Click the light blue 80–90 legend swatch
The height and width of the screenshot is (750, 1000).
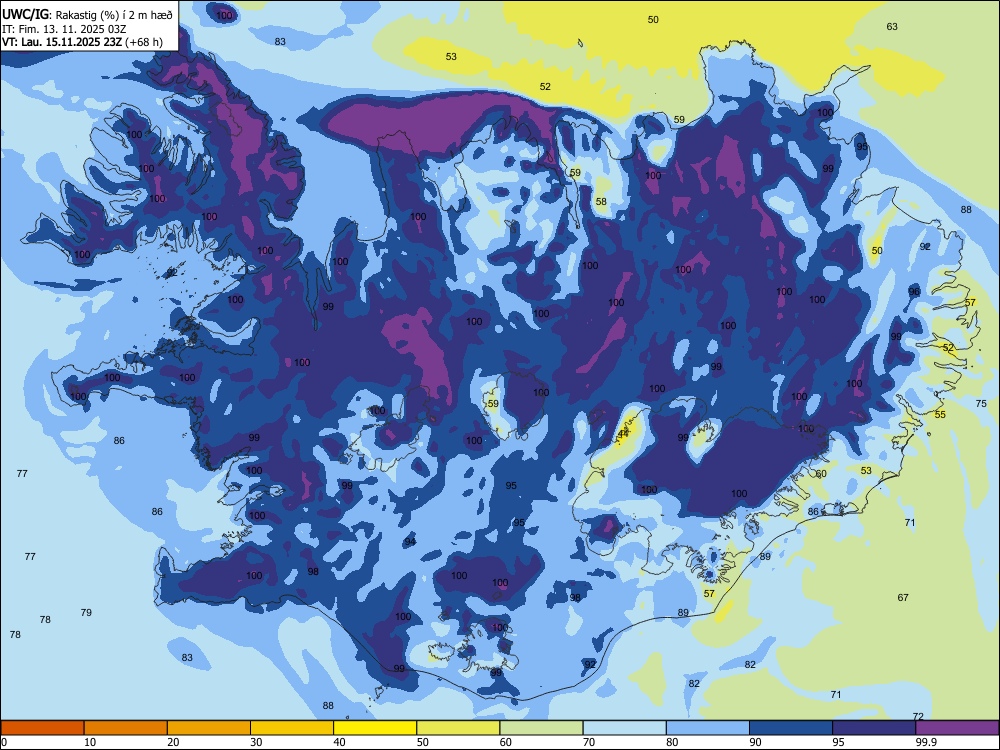[708, 728]
